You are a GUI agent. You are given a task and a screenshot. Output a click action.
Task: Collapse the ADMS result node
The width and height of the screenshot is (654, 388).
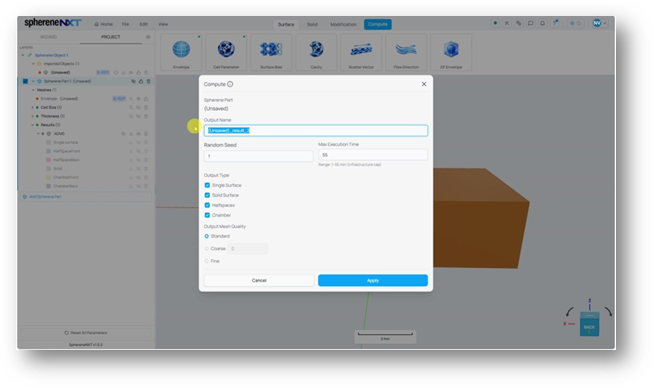(x=38, y=134)
